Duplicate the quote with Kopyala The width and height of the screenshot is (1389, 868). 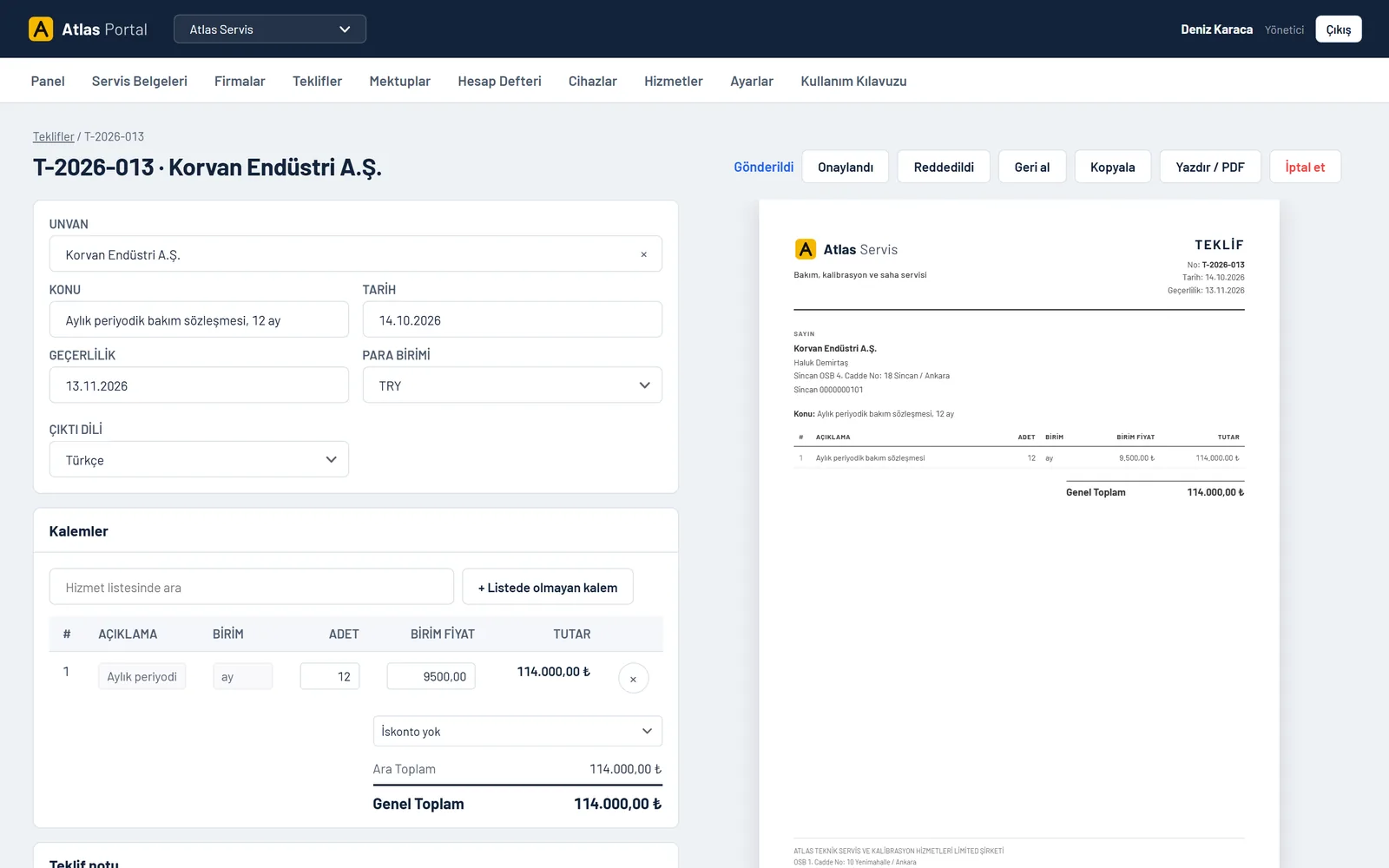pyautogui.click(x=1113, y=167)
